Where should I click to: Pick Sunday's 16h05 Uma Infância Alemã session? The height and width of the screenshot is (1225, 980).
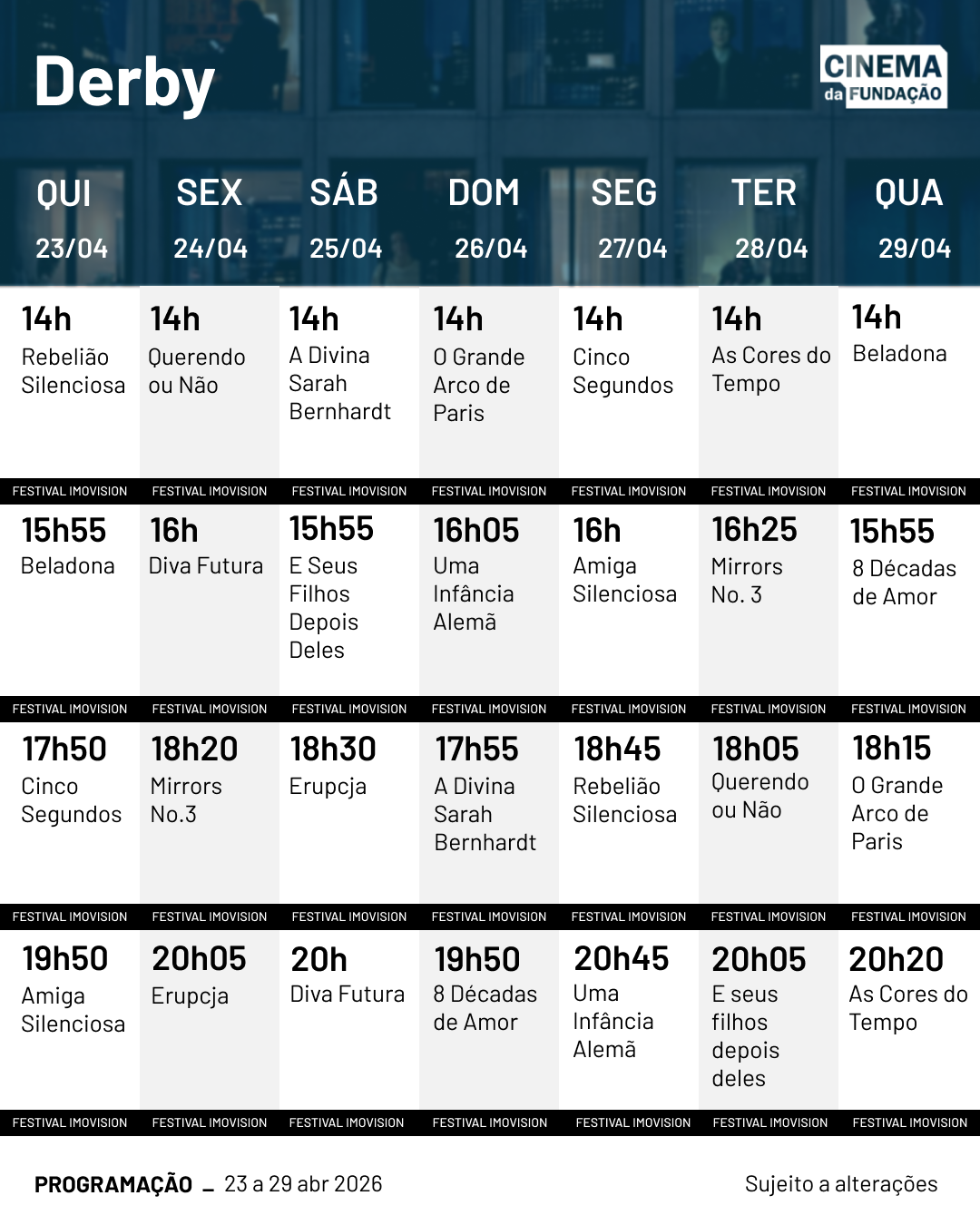(x=475, y=573)
